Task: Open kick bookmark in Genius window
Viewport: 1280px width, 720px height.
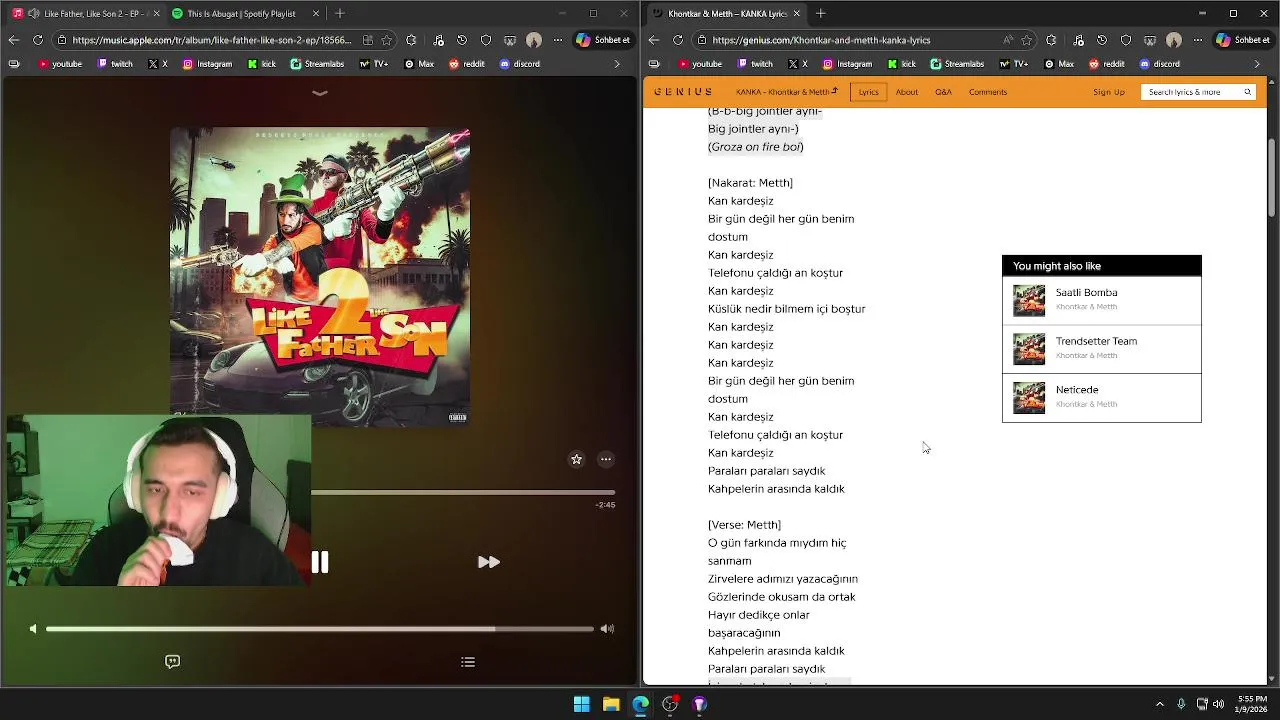Action: point(901,64)
